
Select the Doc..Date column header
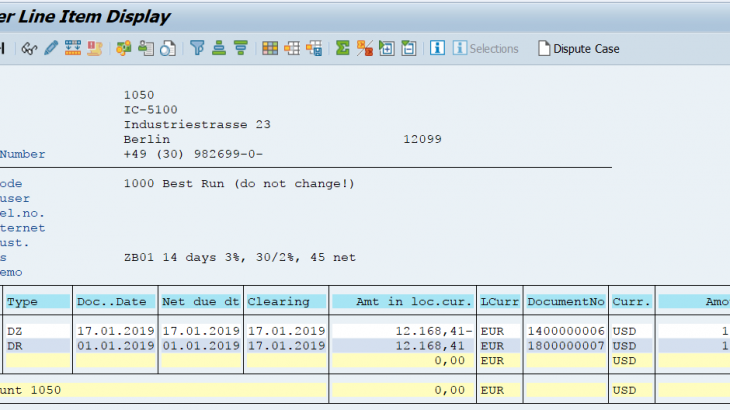[113, 301]
